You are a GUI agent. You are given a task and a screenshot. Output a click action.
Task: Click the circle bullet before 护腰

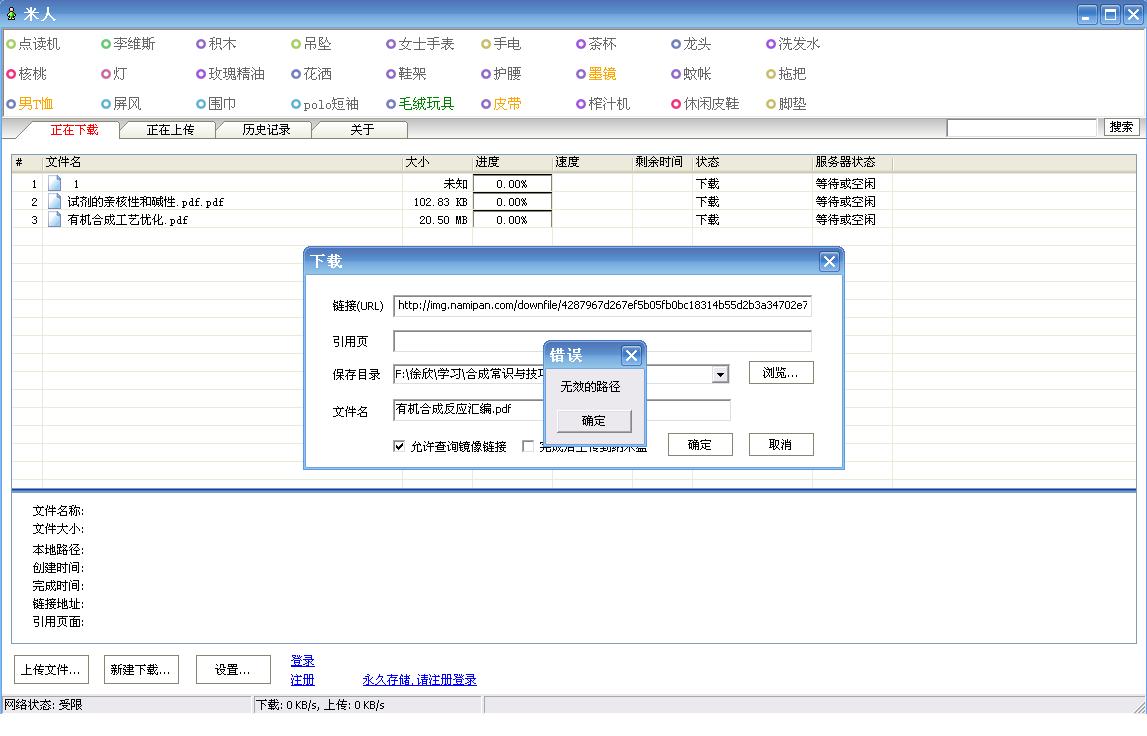click(486, 74)
